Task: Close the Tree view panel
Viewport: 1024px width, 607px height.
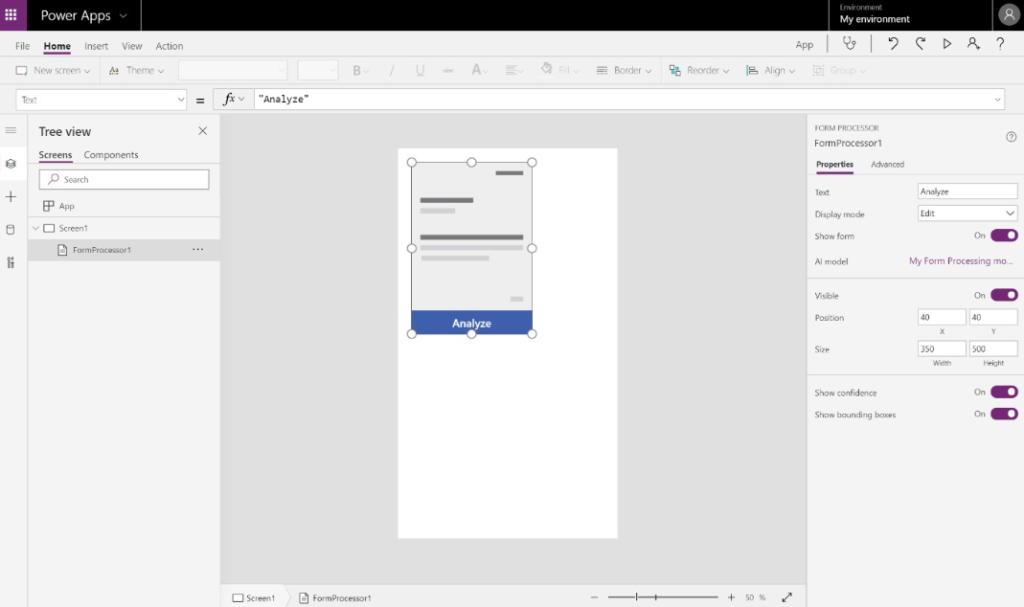Action: point(203,131)
